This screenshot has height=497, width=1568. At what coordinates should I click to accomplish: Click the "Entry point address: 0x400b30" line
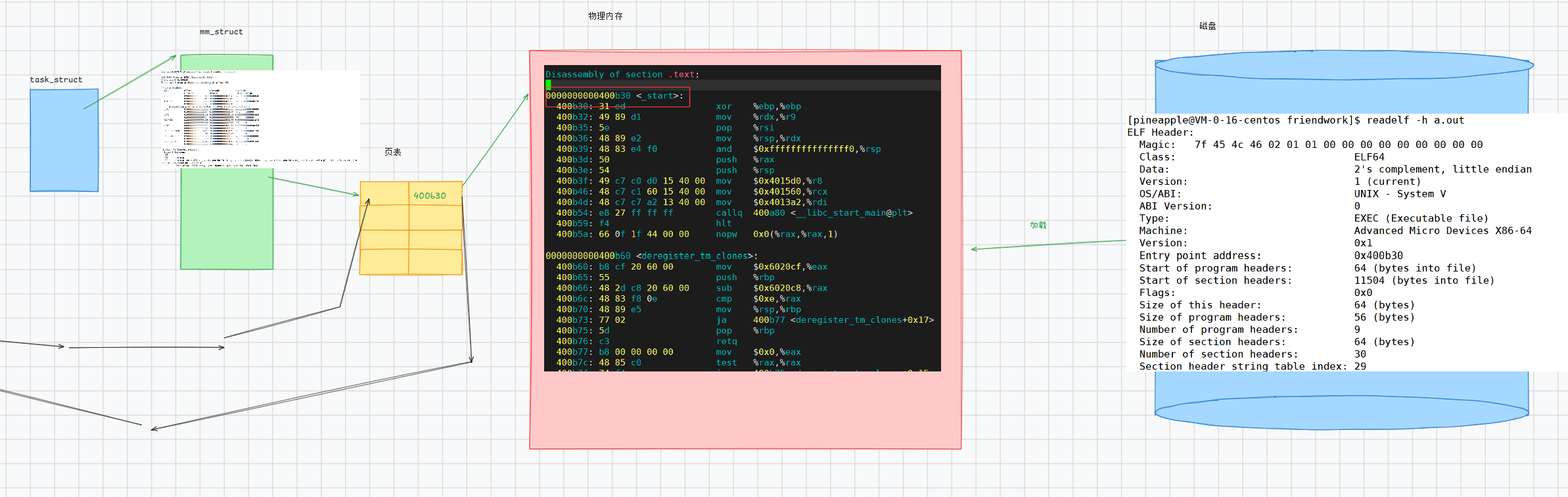(1271, 256)
